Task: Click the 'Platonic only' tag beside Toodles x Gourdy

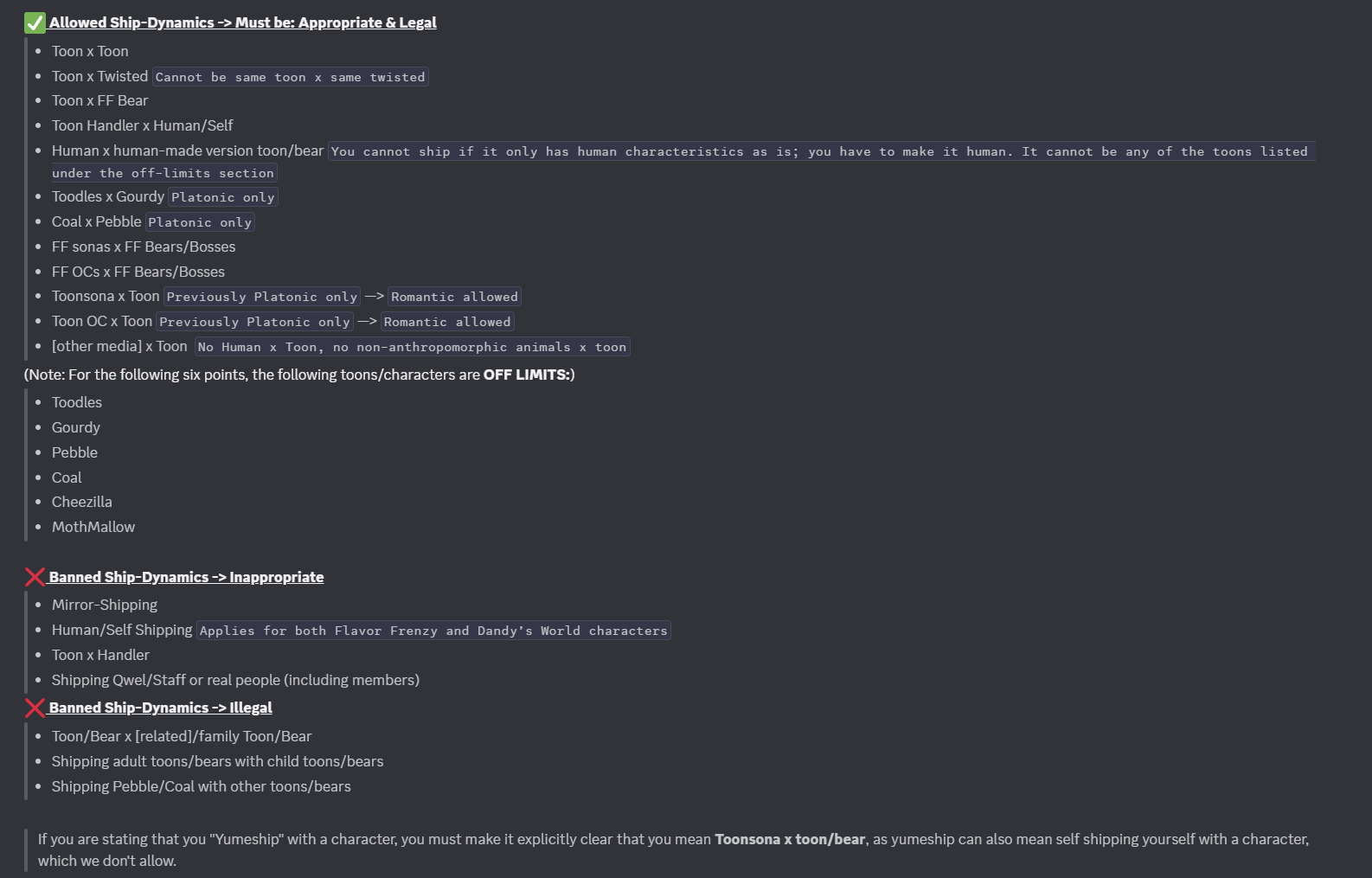Action: 223,197
